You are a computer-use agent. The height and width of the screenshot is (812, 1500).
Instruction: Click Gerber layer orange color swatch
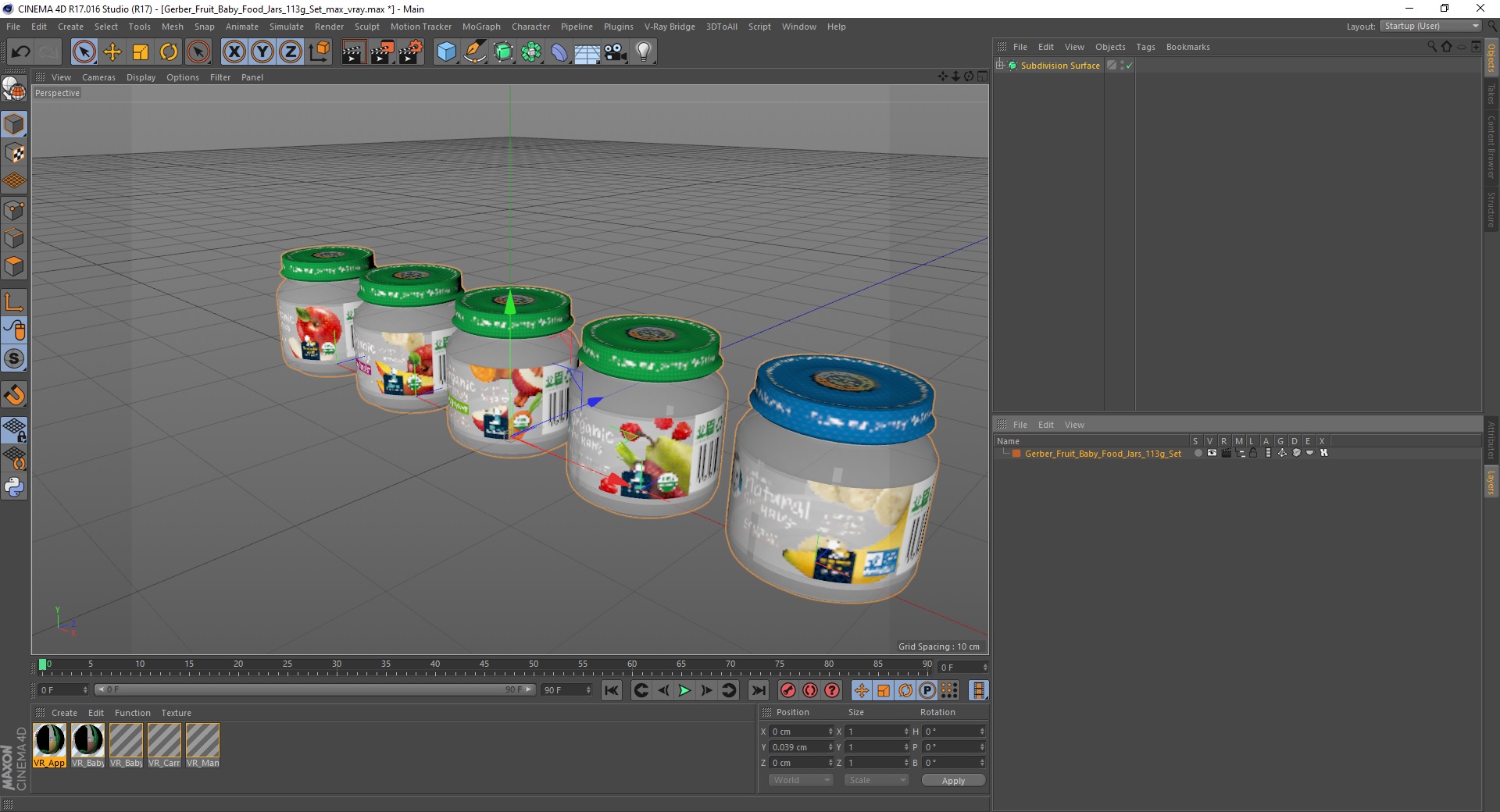coord(1016,454)
